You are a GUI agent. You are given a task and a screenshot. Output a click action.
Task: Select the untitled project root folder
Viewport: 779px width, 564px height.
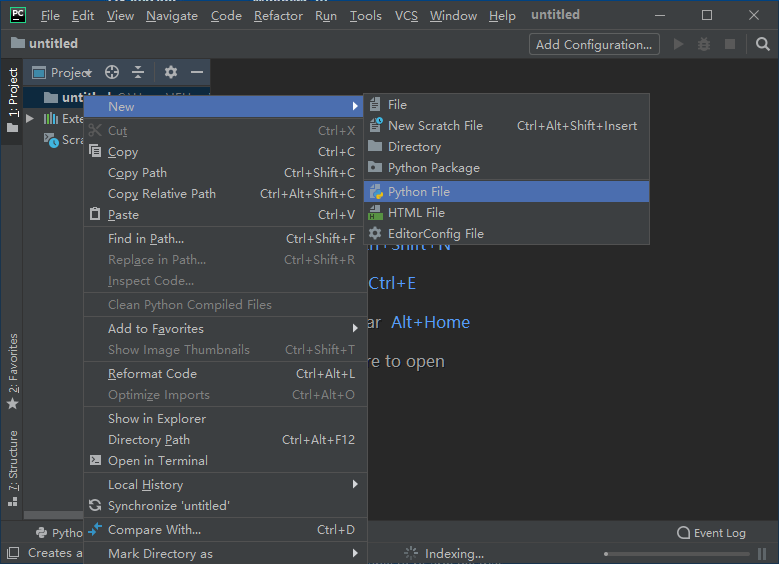tap(116, 97)
